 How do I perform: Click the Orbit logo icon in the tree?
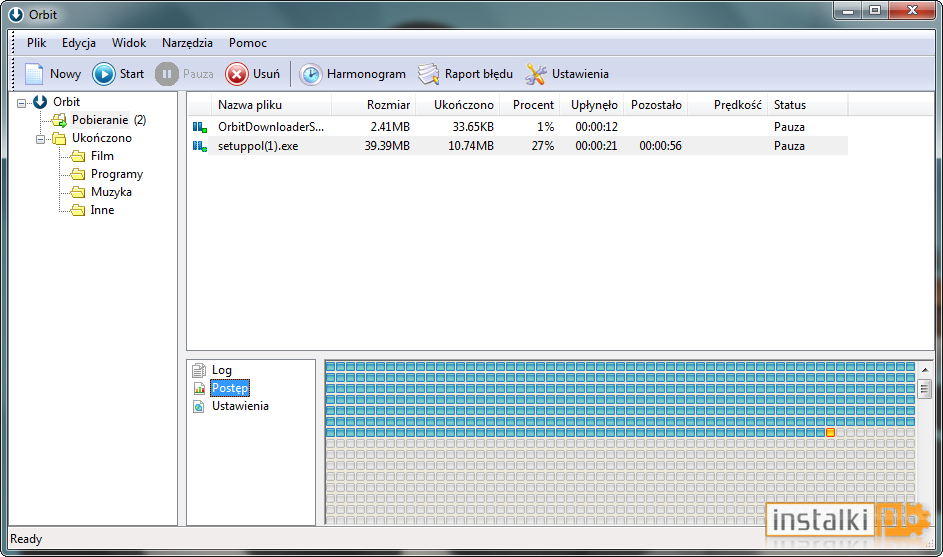(40, 102)
